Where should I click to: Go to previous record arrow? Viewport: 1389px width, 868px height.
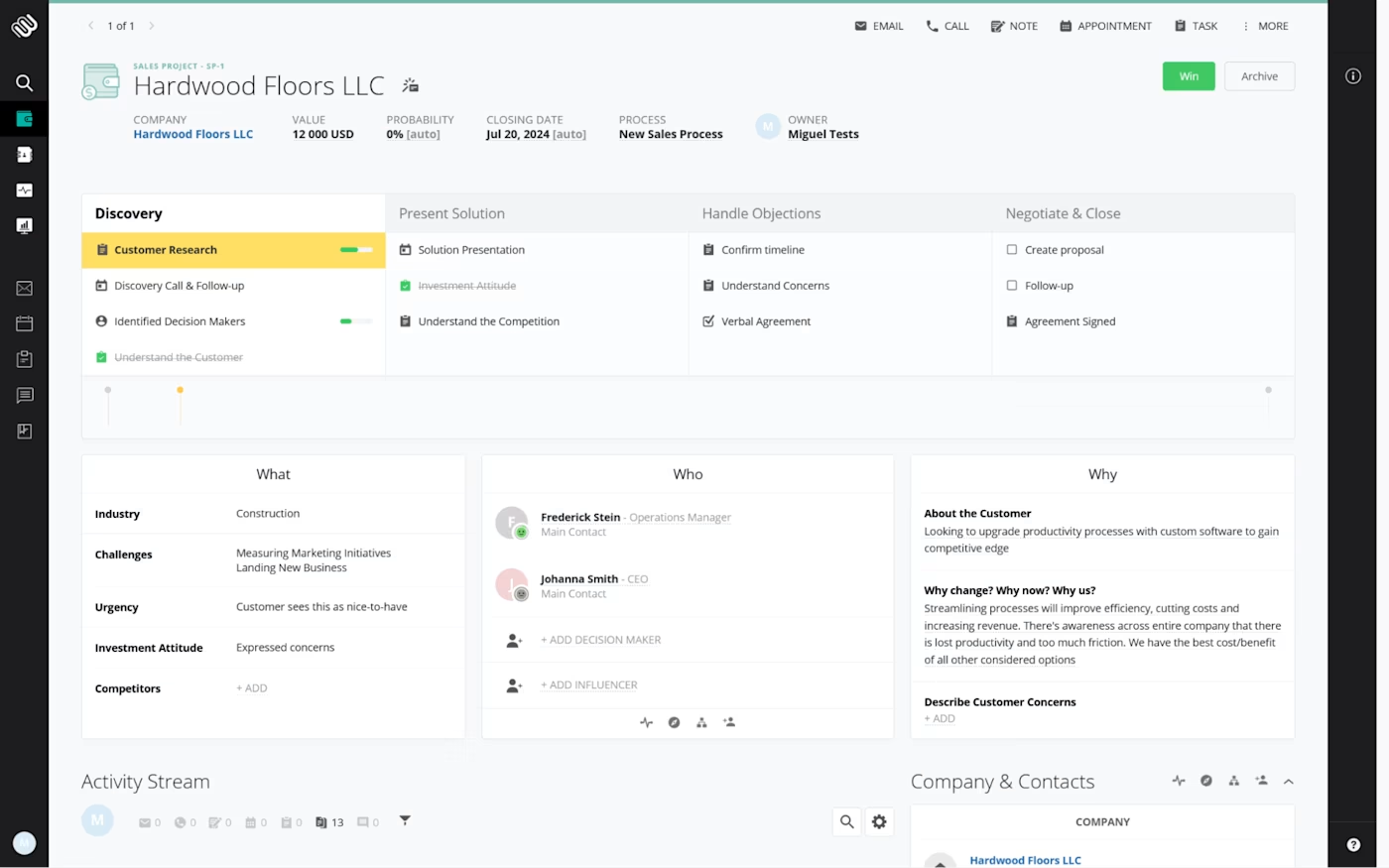point(90,26)
